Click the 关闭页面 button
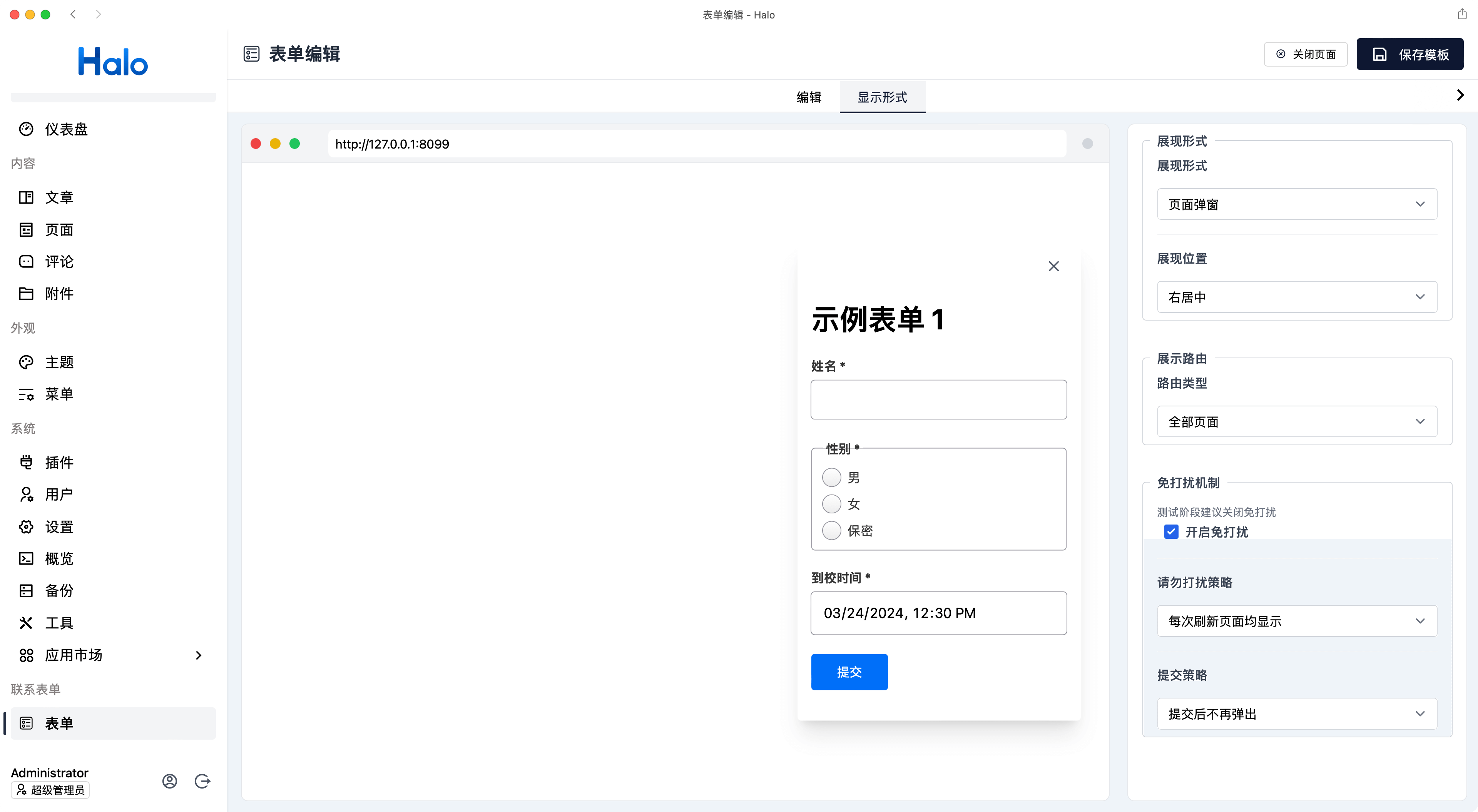1478x812 pixels. (x=1305, y=54)
